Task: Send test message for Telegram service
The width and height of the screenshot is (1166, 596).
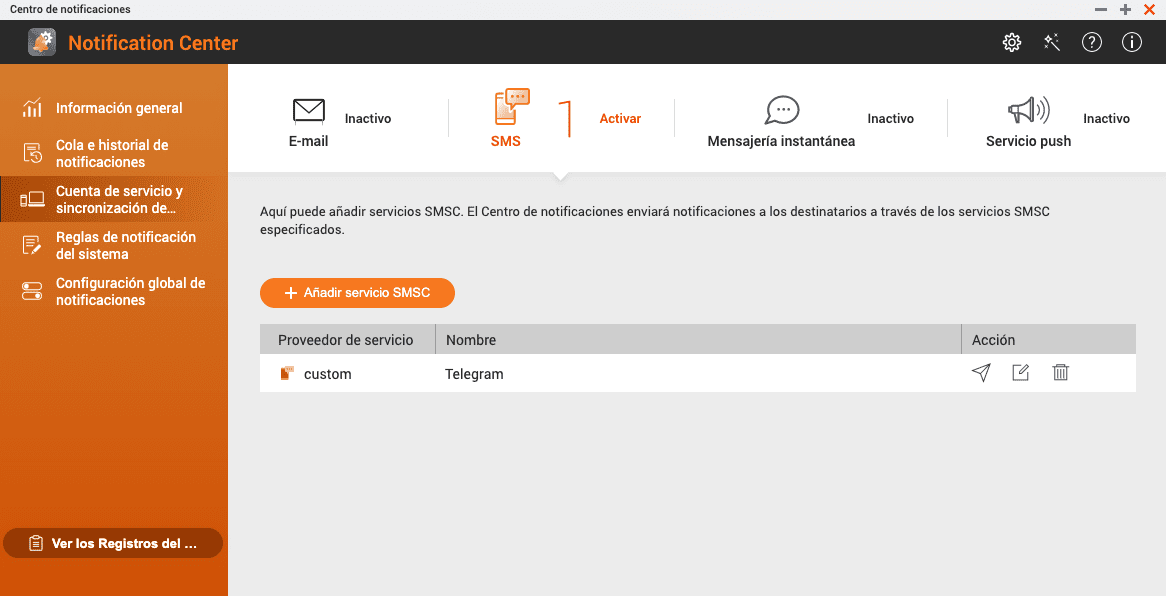Action: pyautogui.click(x=981, y=373)
